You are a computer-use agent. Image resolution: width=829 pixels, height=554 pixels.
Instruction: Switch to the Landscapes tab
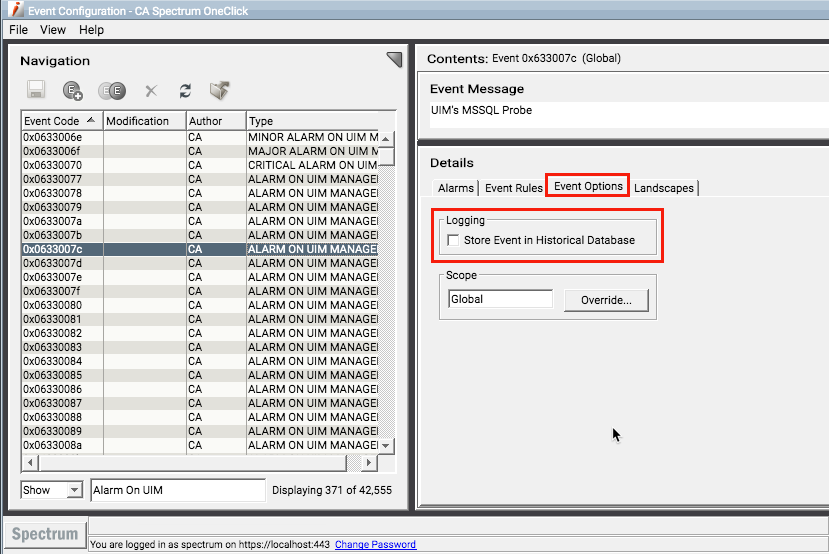tap(664, 188)
